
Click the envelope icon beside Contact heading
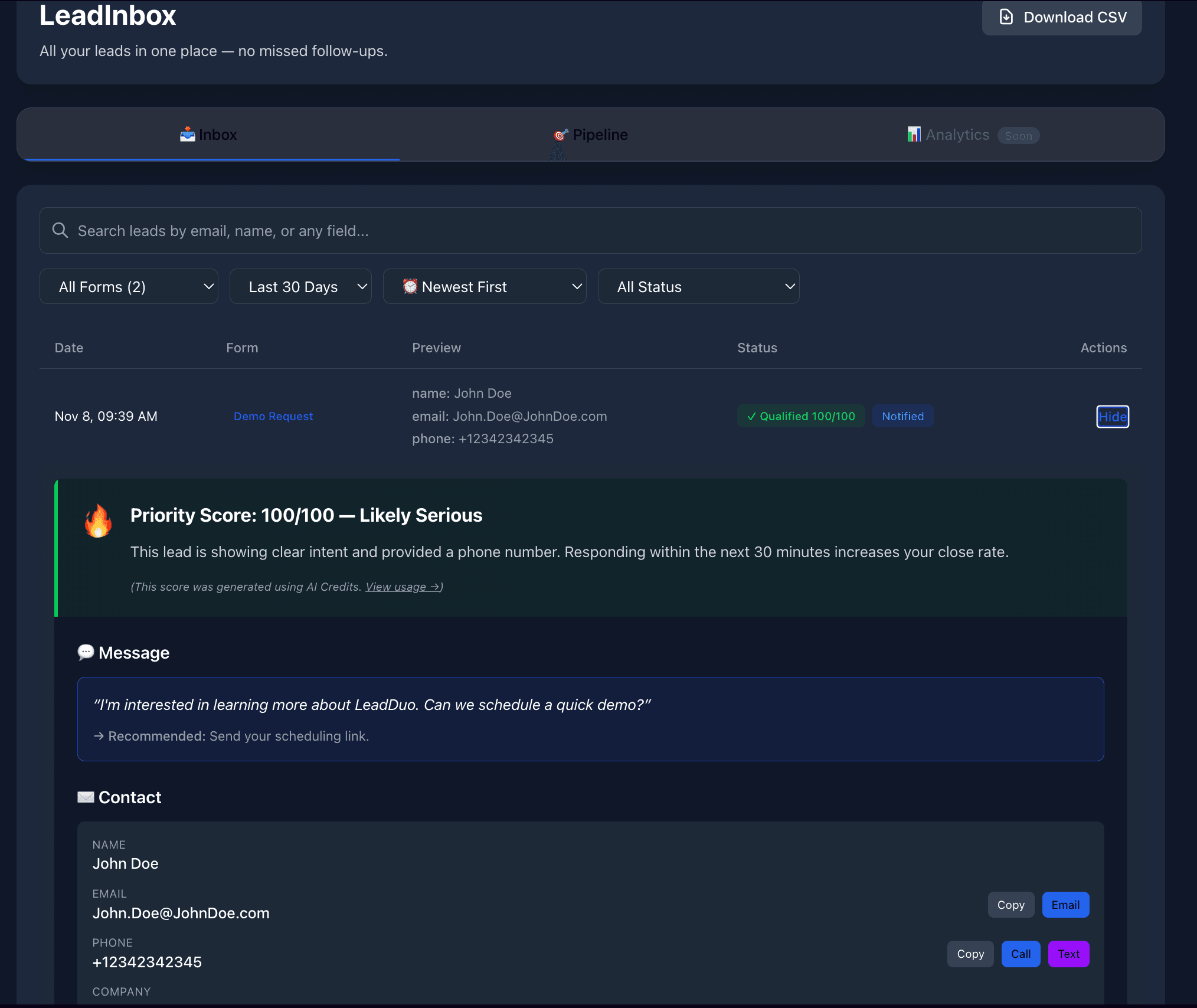86,797
